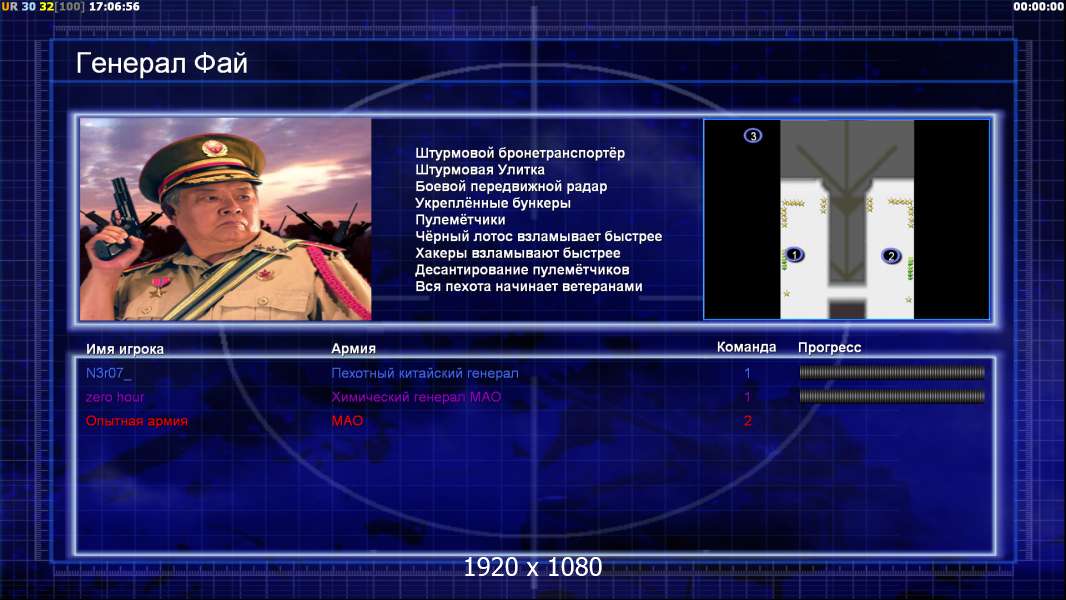Click the General Fai portrait image
1066x600 pixels.
pyautogui.click(x=226, y=219)
